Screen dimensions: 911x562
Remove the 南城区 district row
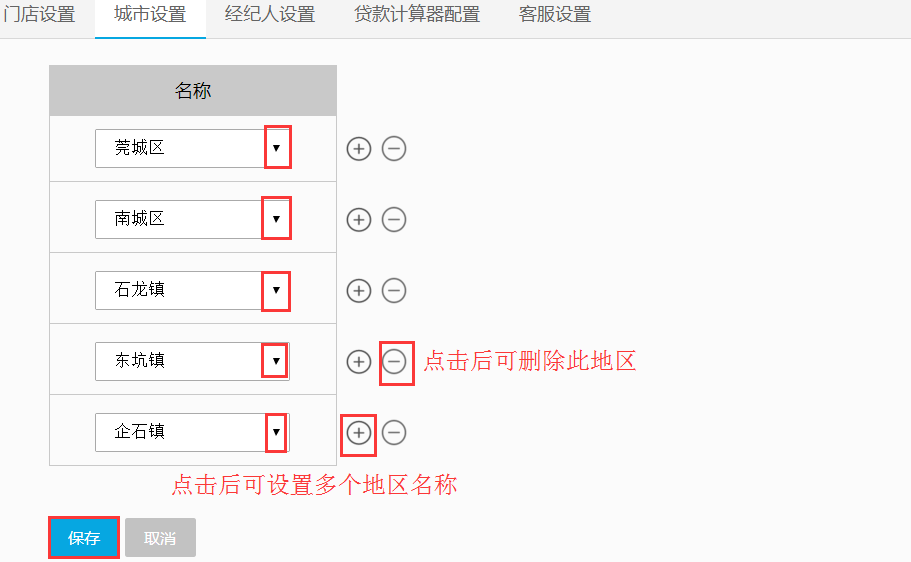click(x=394, y=220)
